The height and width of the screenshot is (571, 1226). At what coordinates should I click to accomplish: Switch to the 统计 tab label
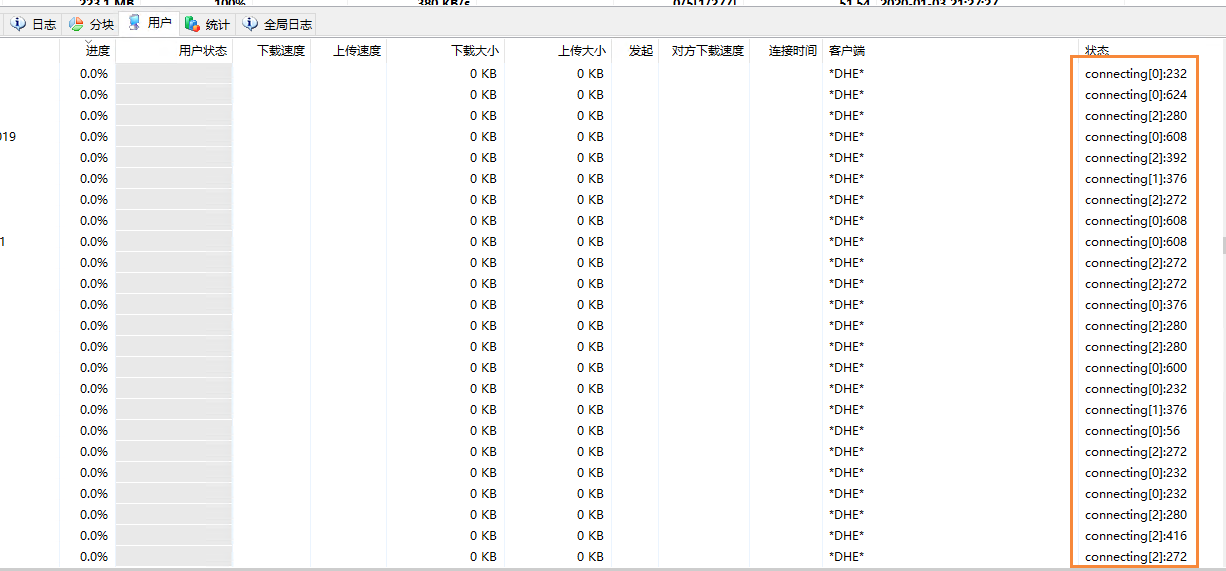coord(217,24)
